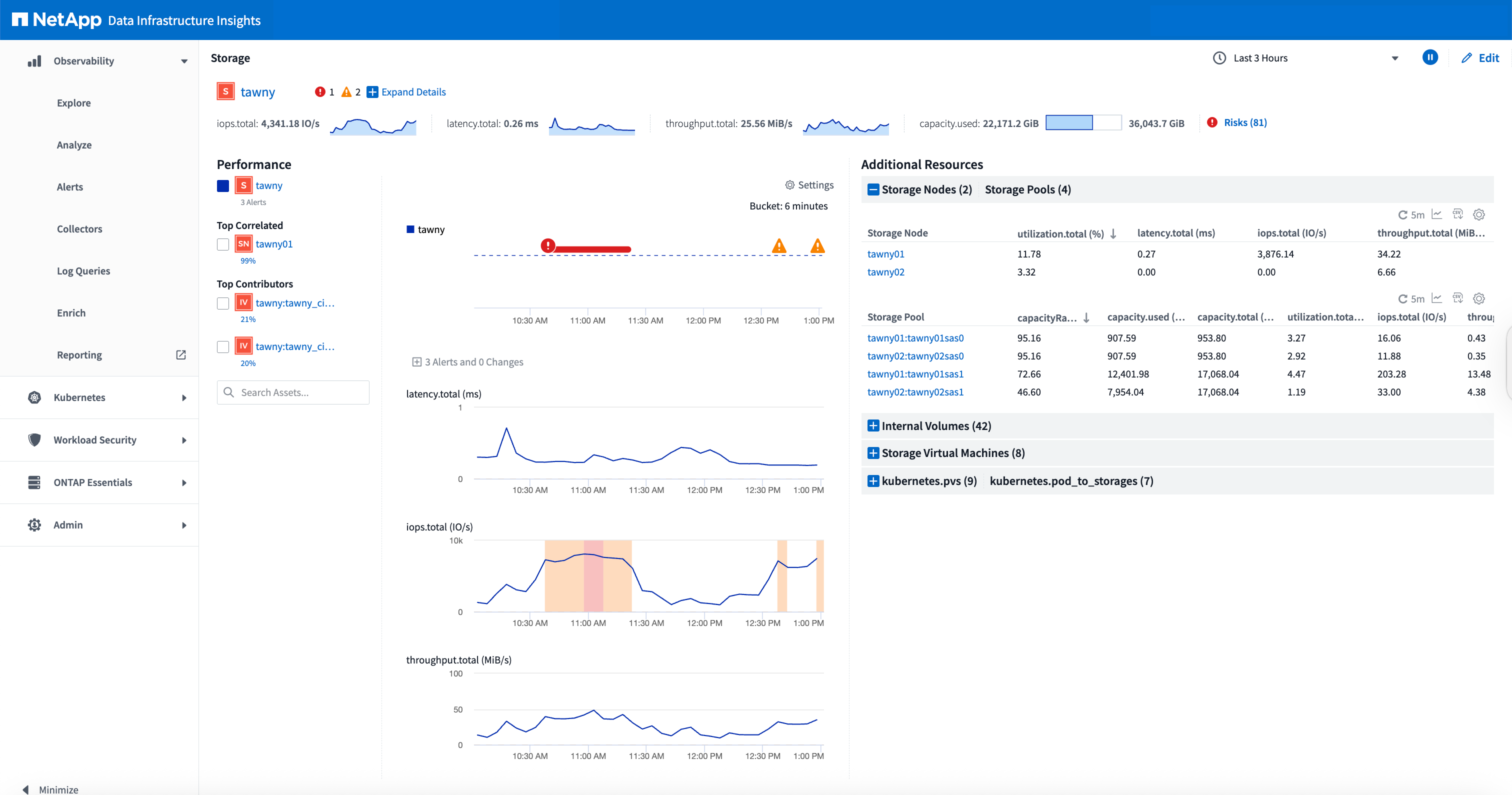This screenshot has height=795, width=1512.
Task: Click the Risks (81) link
Action: [x=1245, y=122]
